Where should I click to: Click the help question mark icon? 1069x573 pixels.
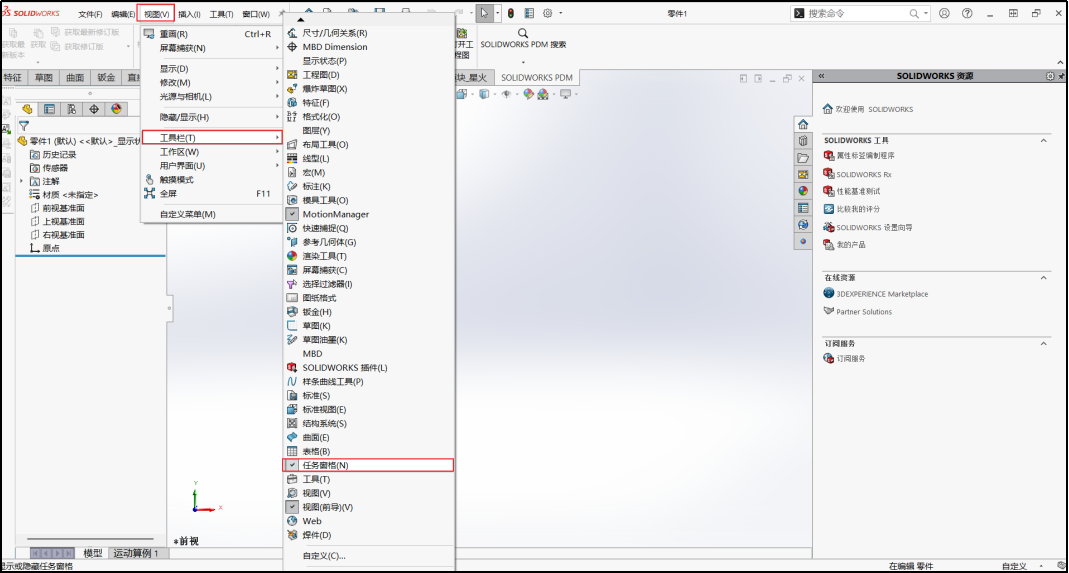tap(967, 13)
